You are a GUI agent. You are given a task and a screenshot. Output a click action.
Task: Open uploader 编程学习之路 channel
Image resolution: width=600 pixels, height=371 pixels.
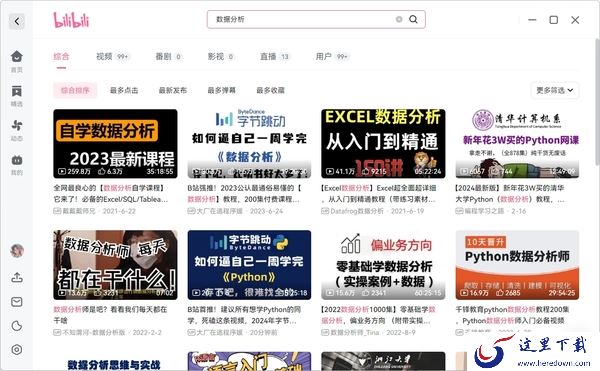pos(484,211)
